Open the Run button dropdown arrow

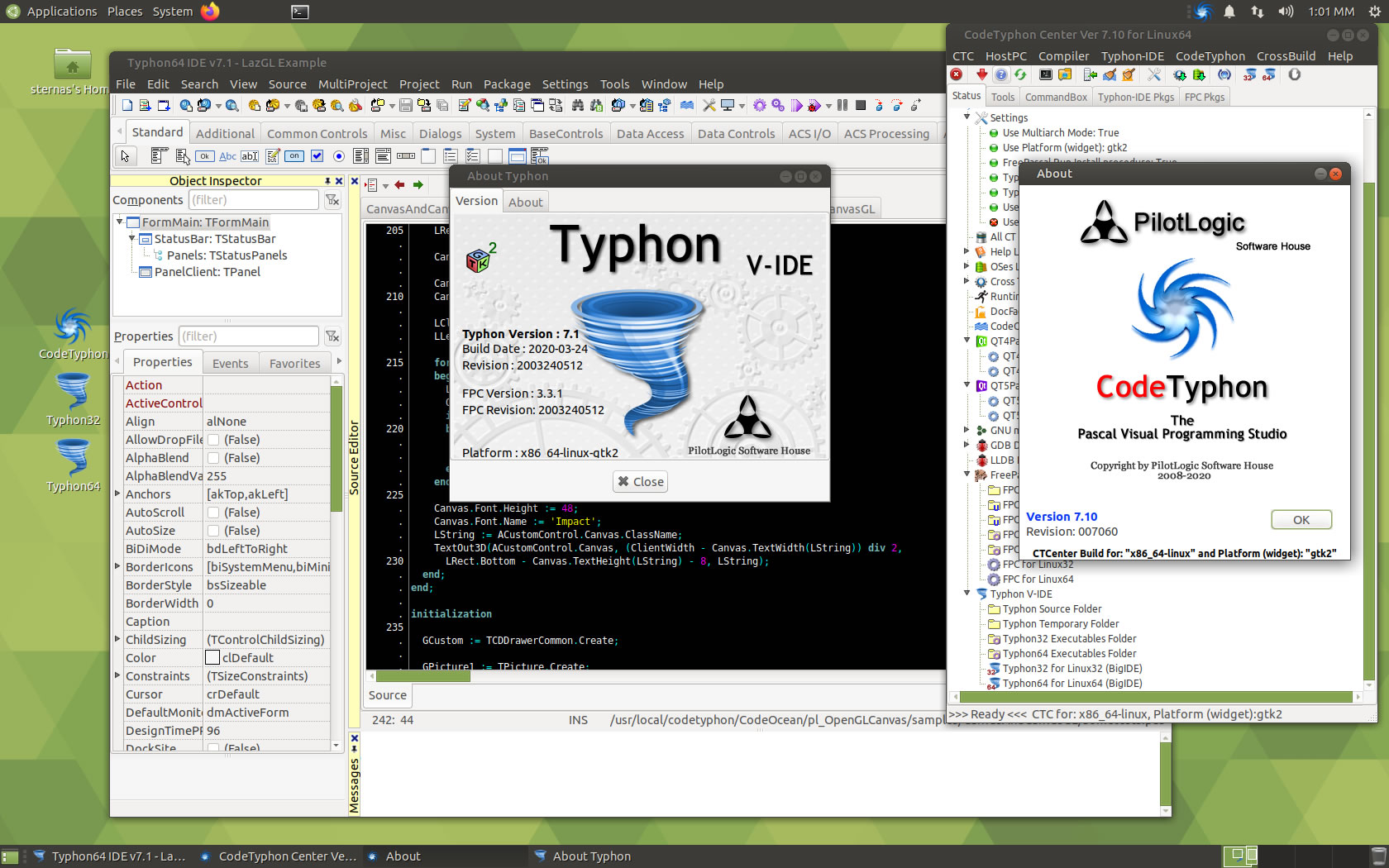coord(828,106)
